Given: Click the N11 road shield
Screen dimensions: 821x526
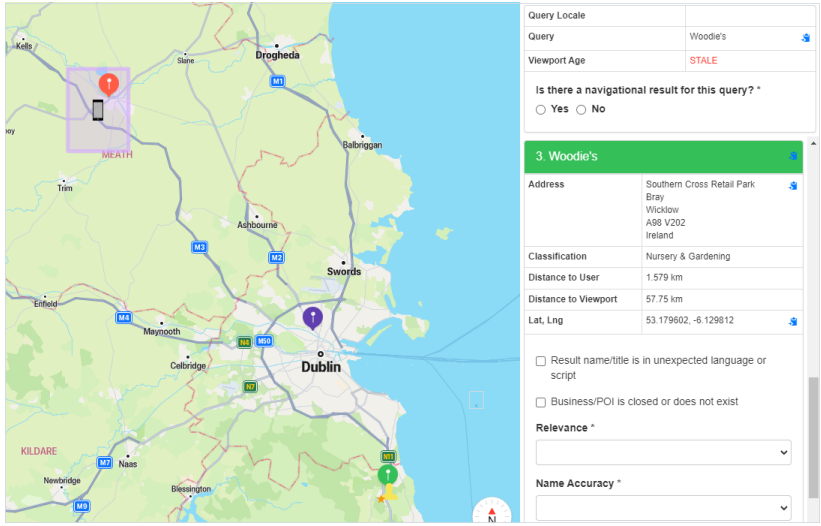Looking at the screenshot, I should click(x=388, y=456).
